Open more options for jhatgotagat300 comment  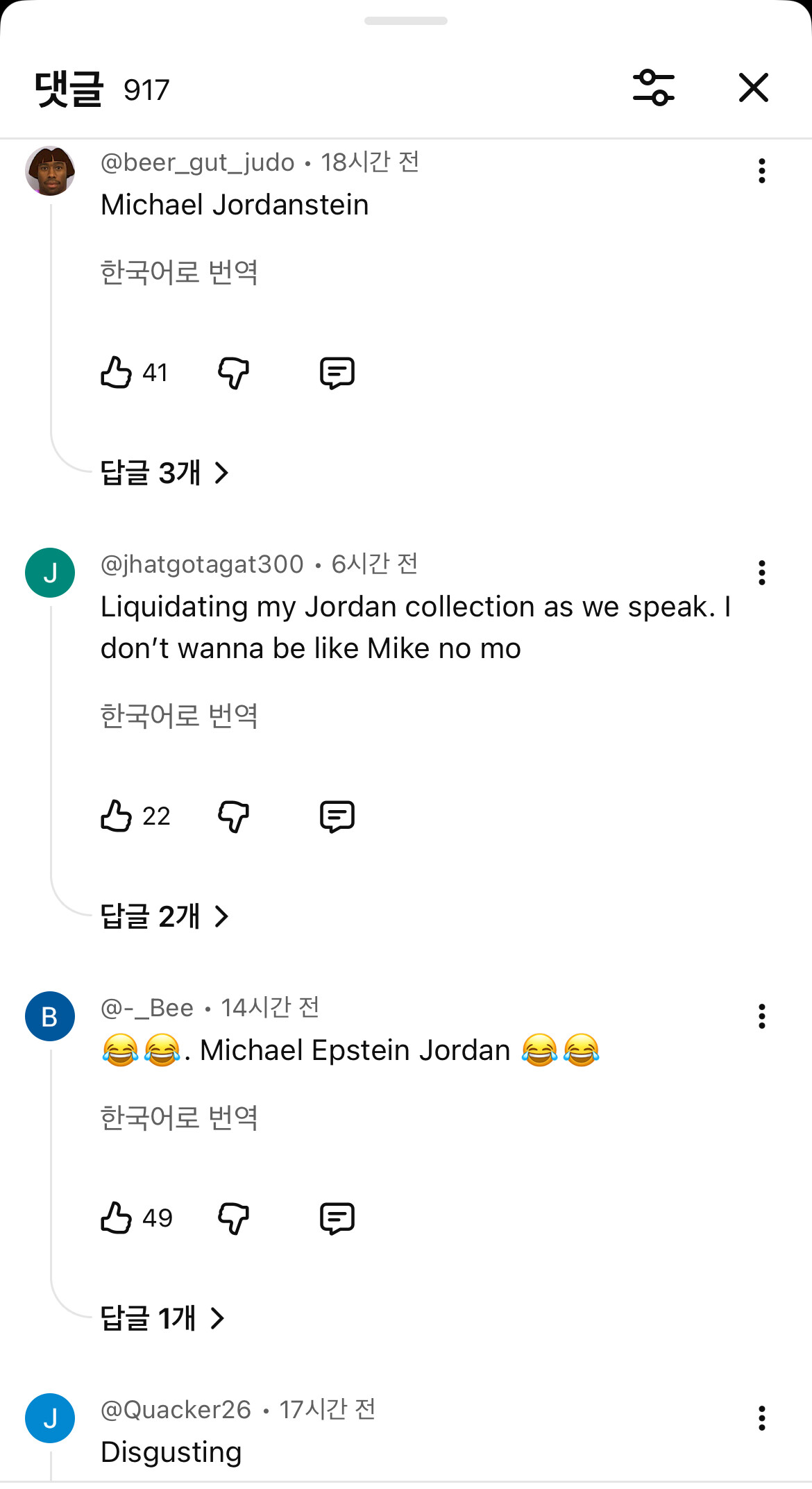click(761, 573)
